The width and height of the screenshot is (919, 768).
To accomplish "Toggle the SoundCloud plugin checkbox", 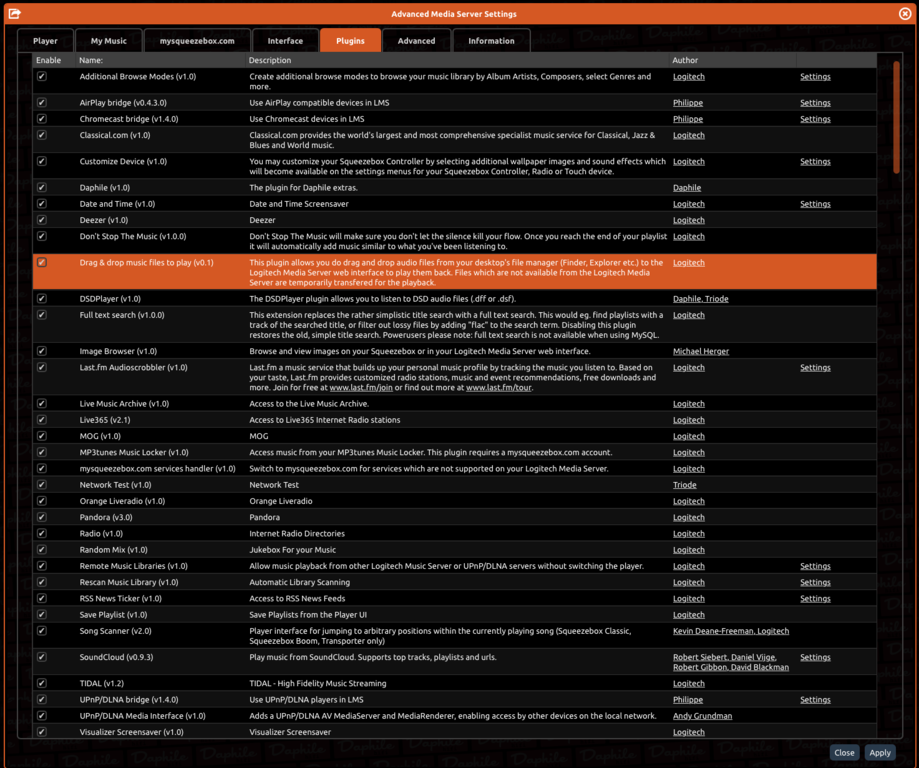I will tap(42, 657).
